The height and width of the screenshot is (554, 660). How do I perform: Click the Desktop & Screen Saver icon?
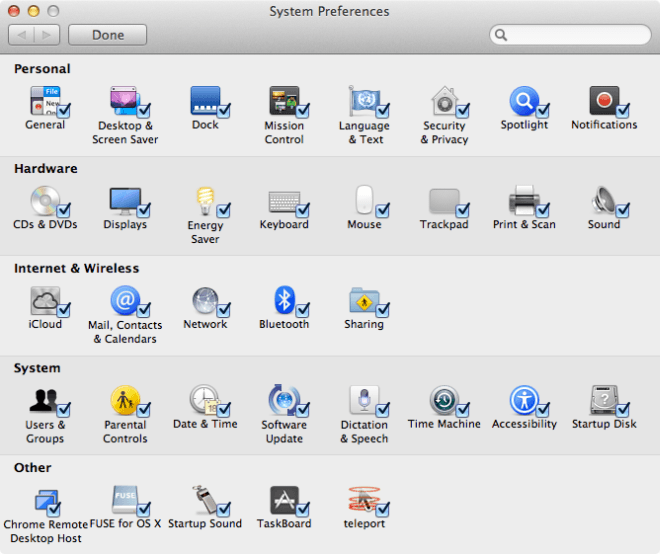point(124,101)
